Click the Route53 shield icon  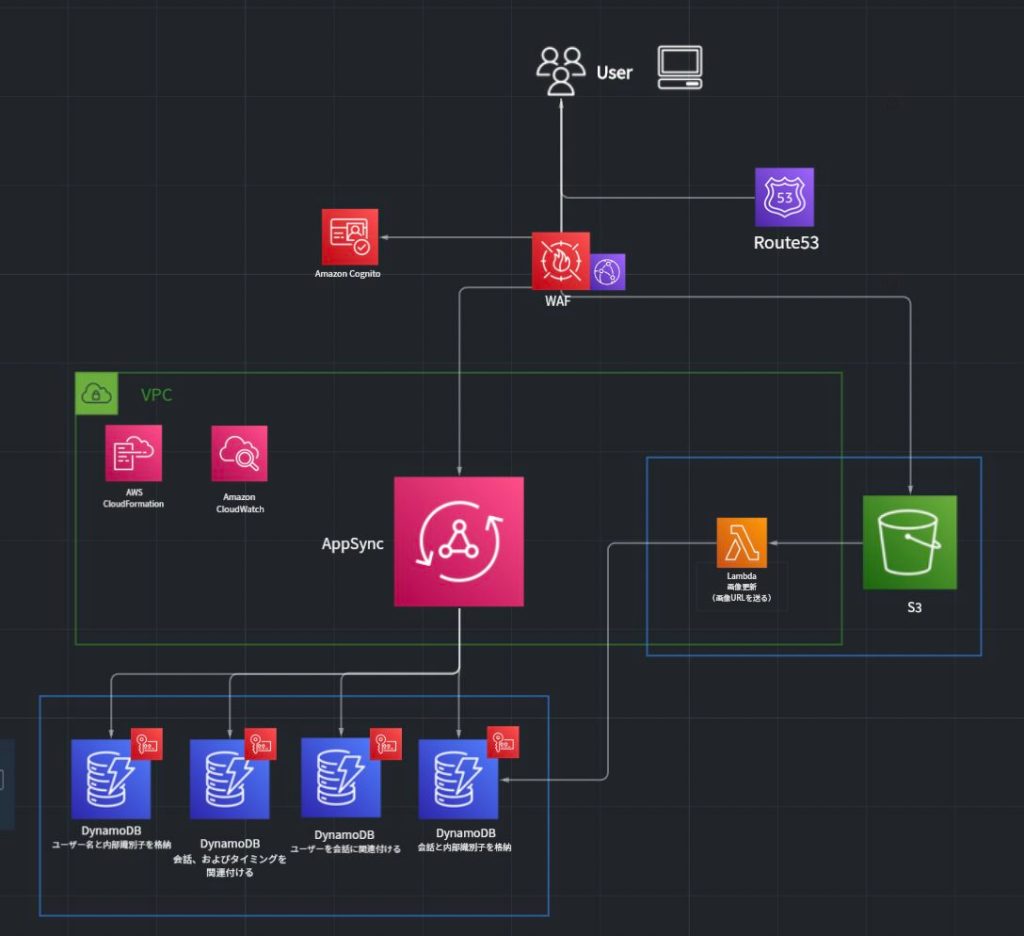[x=784, y=197]
